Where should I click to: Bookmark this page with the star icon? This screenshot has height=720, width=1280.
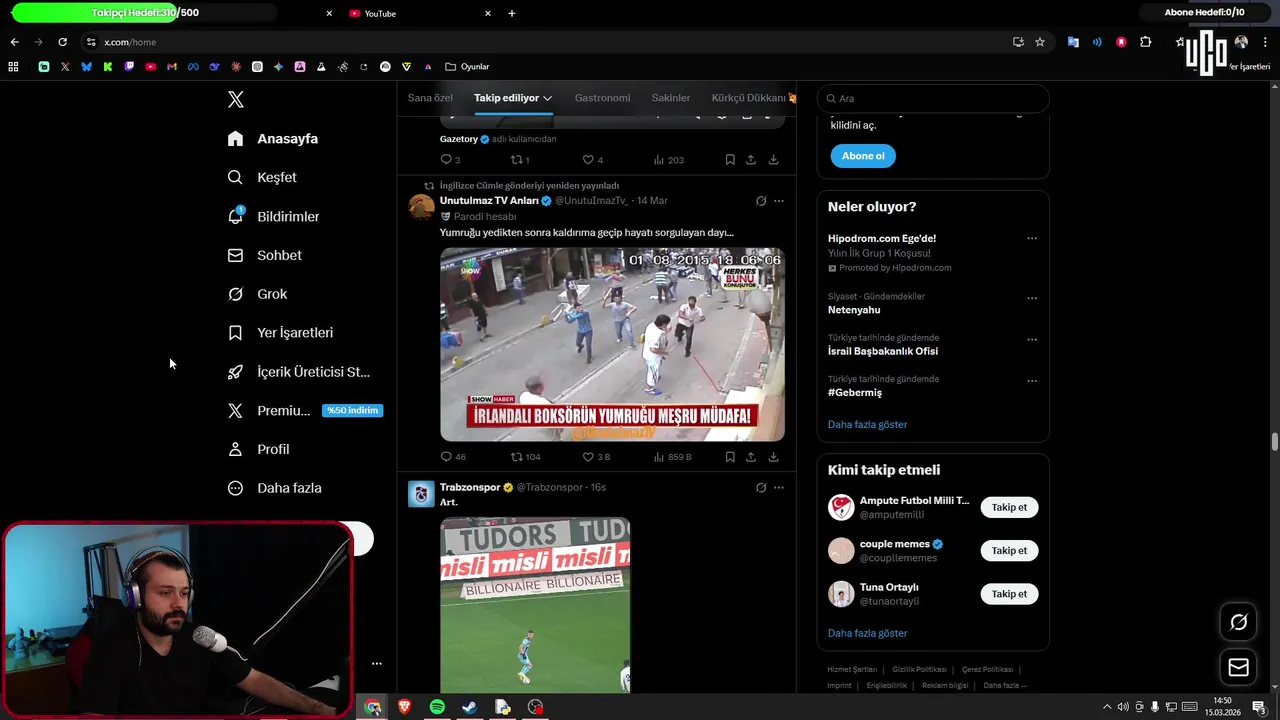click(1040, 42)
